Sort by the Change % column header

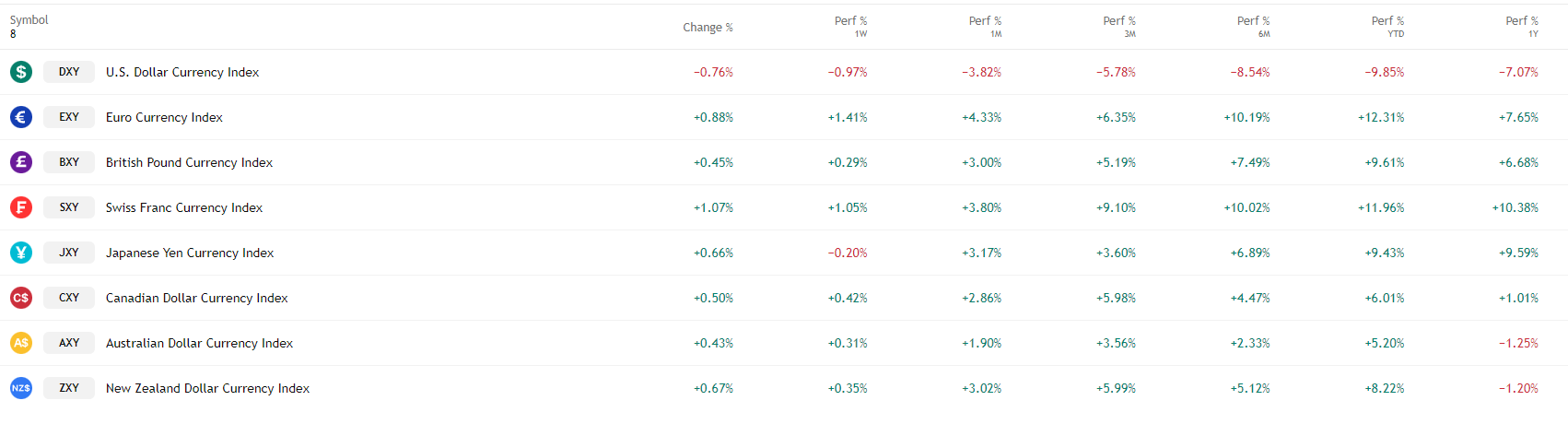point(708,28)
